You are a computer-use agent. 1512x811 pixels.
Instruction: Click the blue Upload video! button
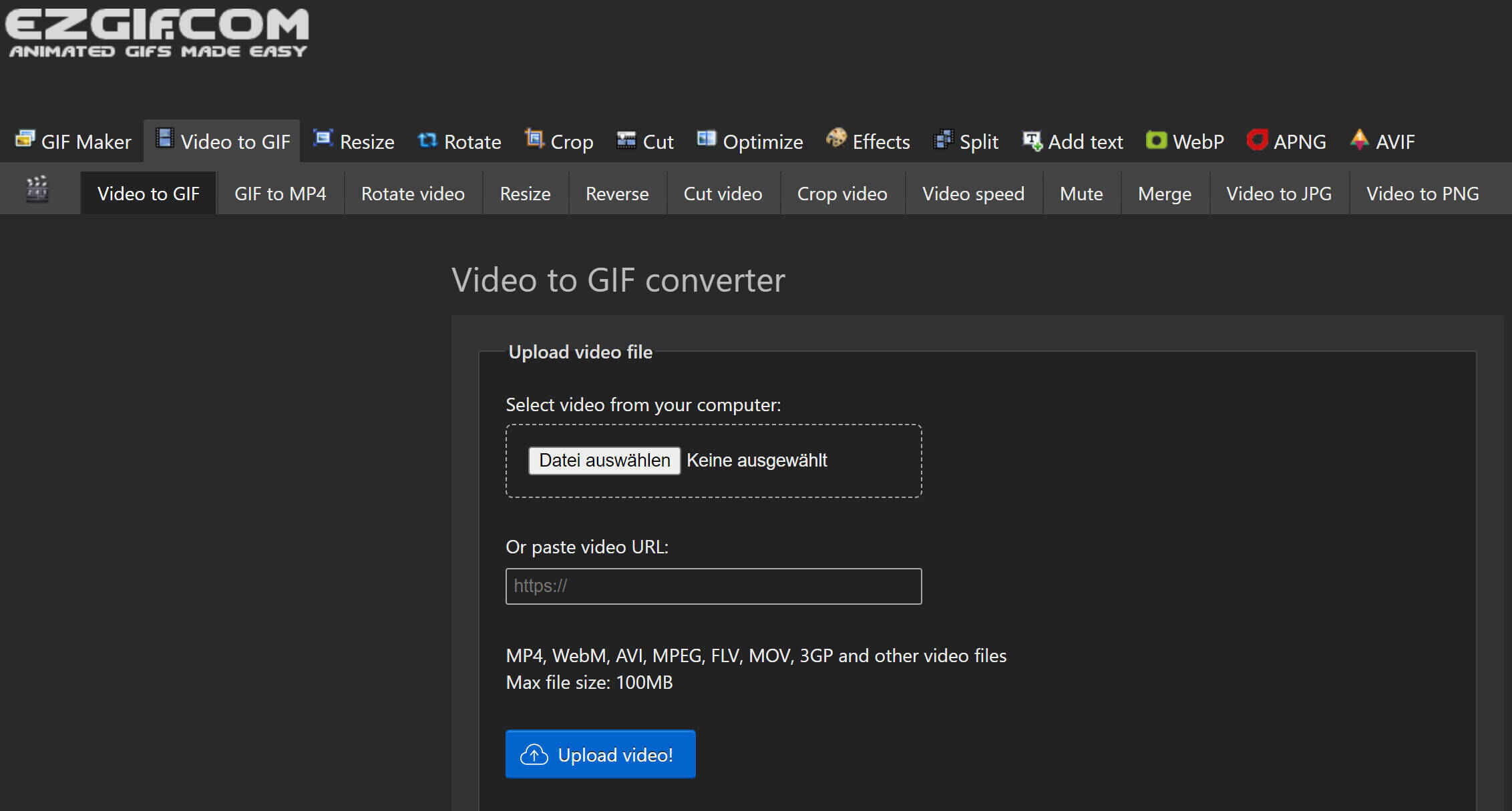click(600, 754)
